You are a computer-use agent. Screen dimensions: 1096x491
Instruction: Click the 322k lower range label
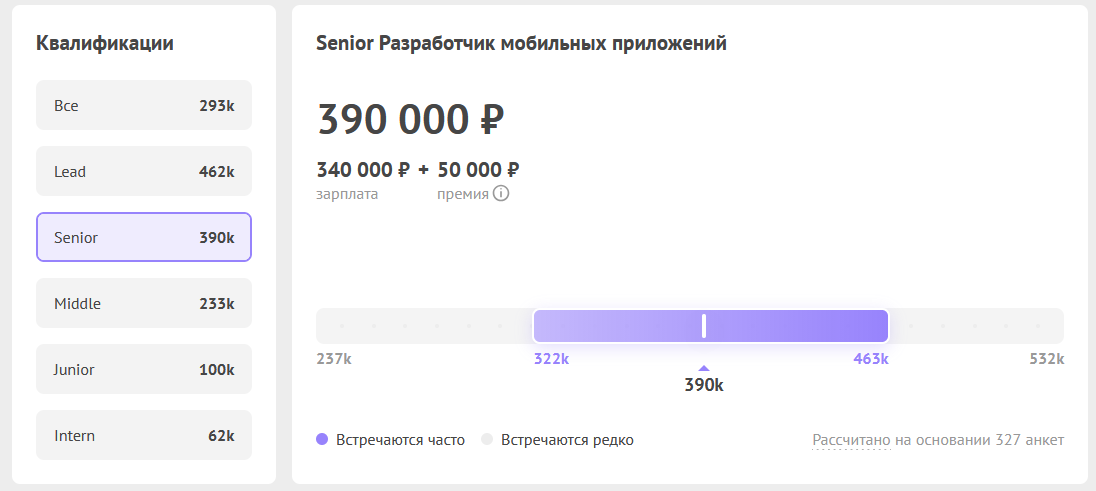tap(551, 359)
